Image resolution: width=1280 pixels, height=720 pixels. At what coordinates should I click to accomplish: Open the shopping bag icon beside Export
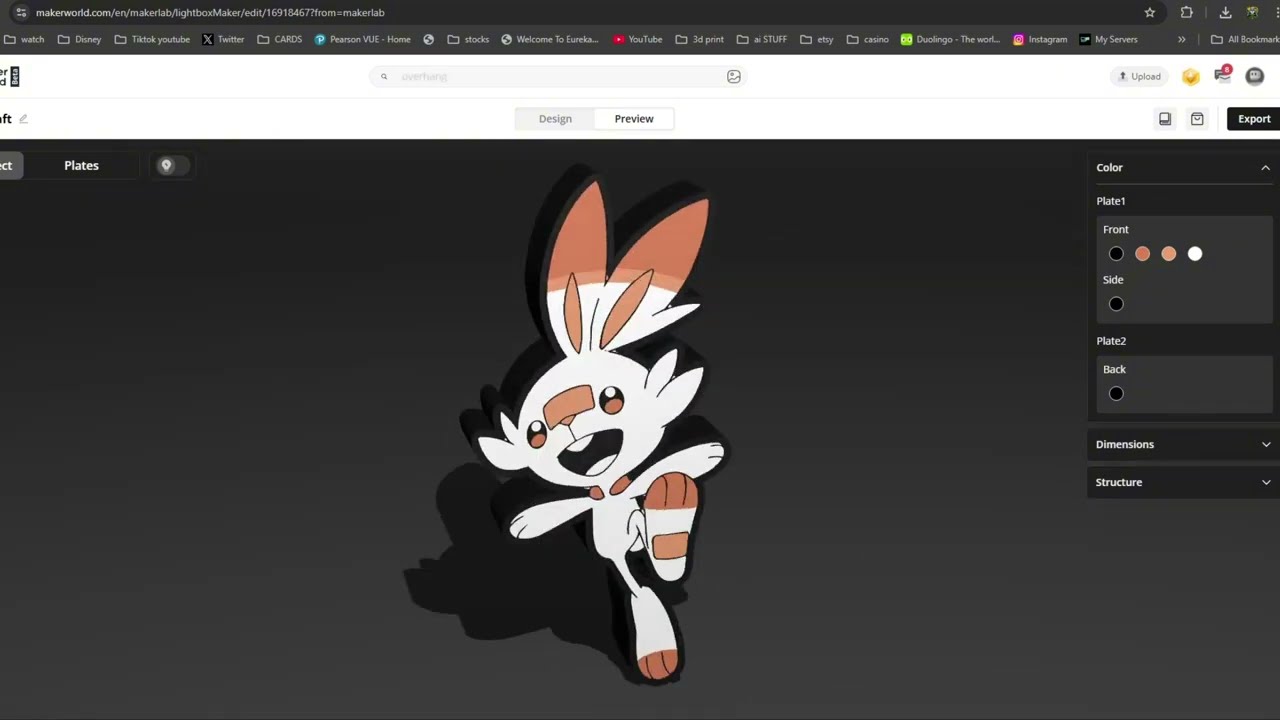[1197, 119]
